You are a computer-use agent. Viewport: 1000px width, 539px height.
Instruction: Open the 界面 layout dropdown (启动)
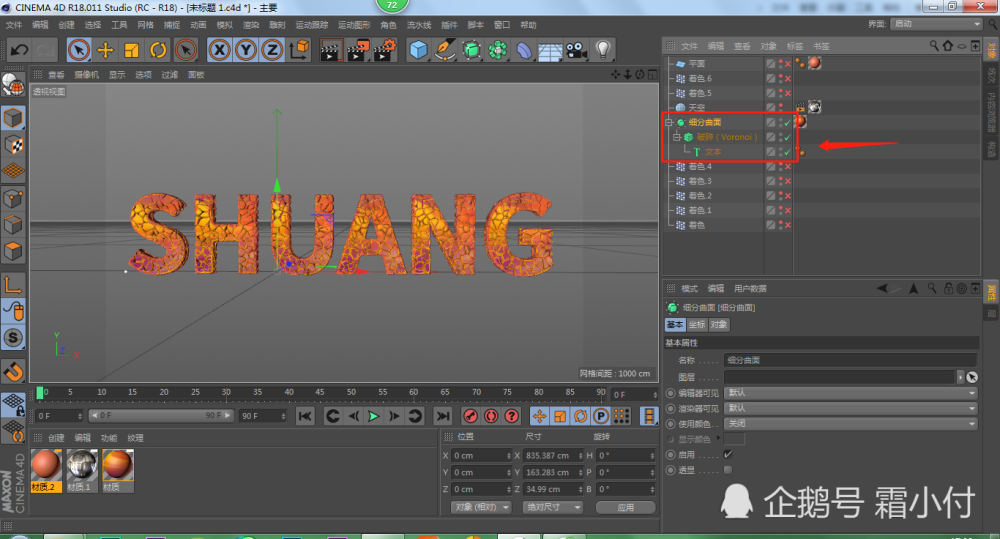936,24
